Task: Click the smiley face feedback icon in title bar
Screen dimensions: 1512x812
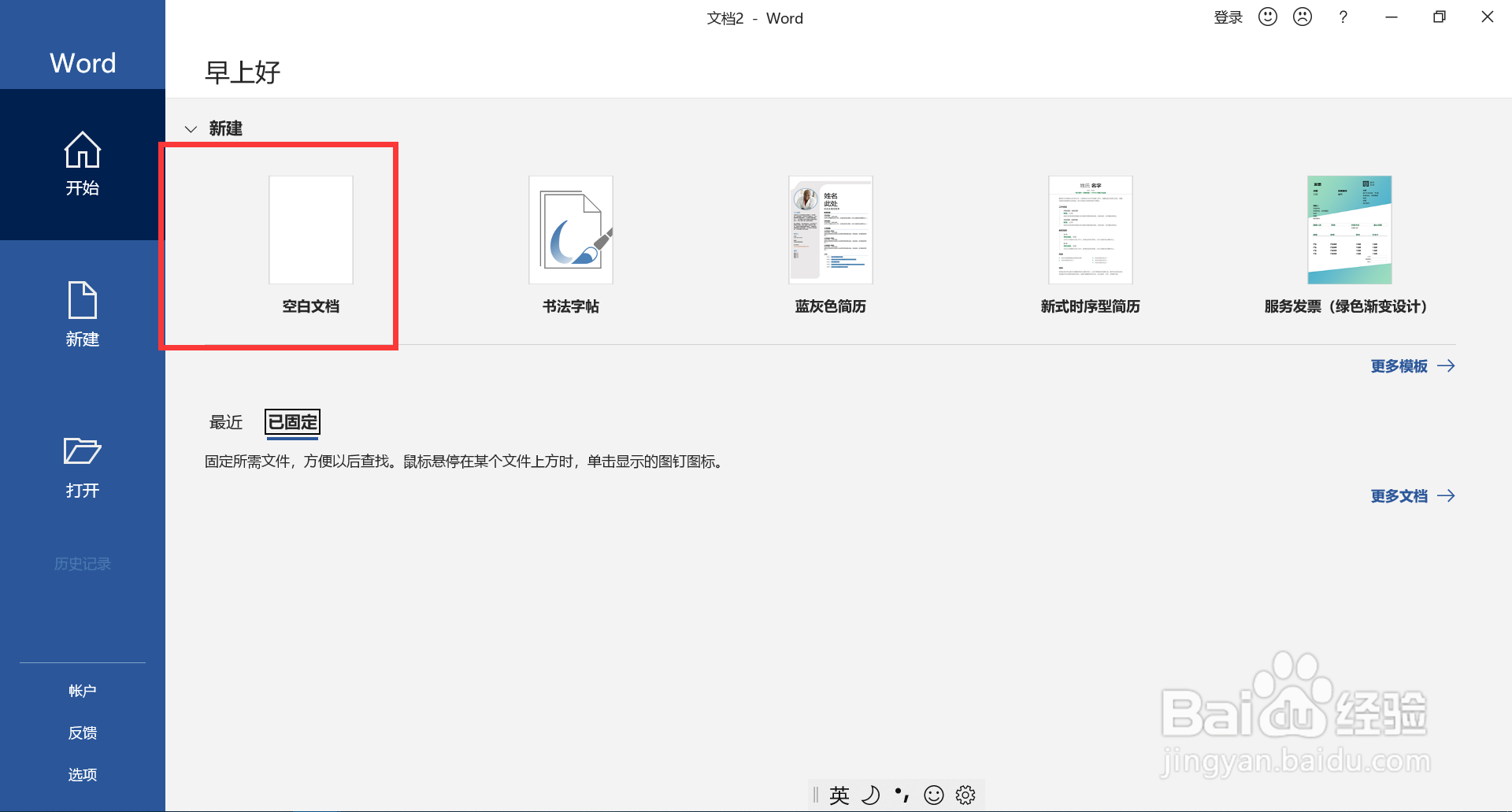Action: coord(1268,17)
